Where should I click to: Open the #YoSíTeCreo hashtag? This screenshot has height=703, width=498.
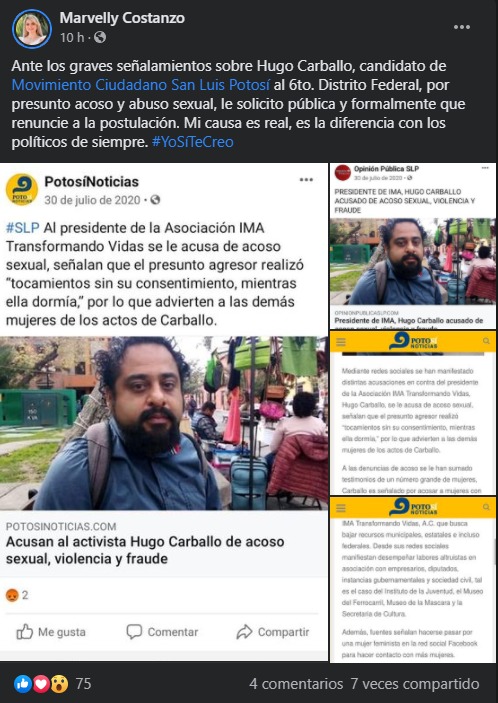click(x=193, y=142)
